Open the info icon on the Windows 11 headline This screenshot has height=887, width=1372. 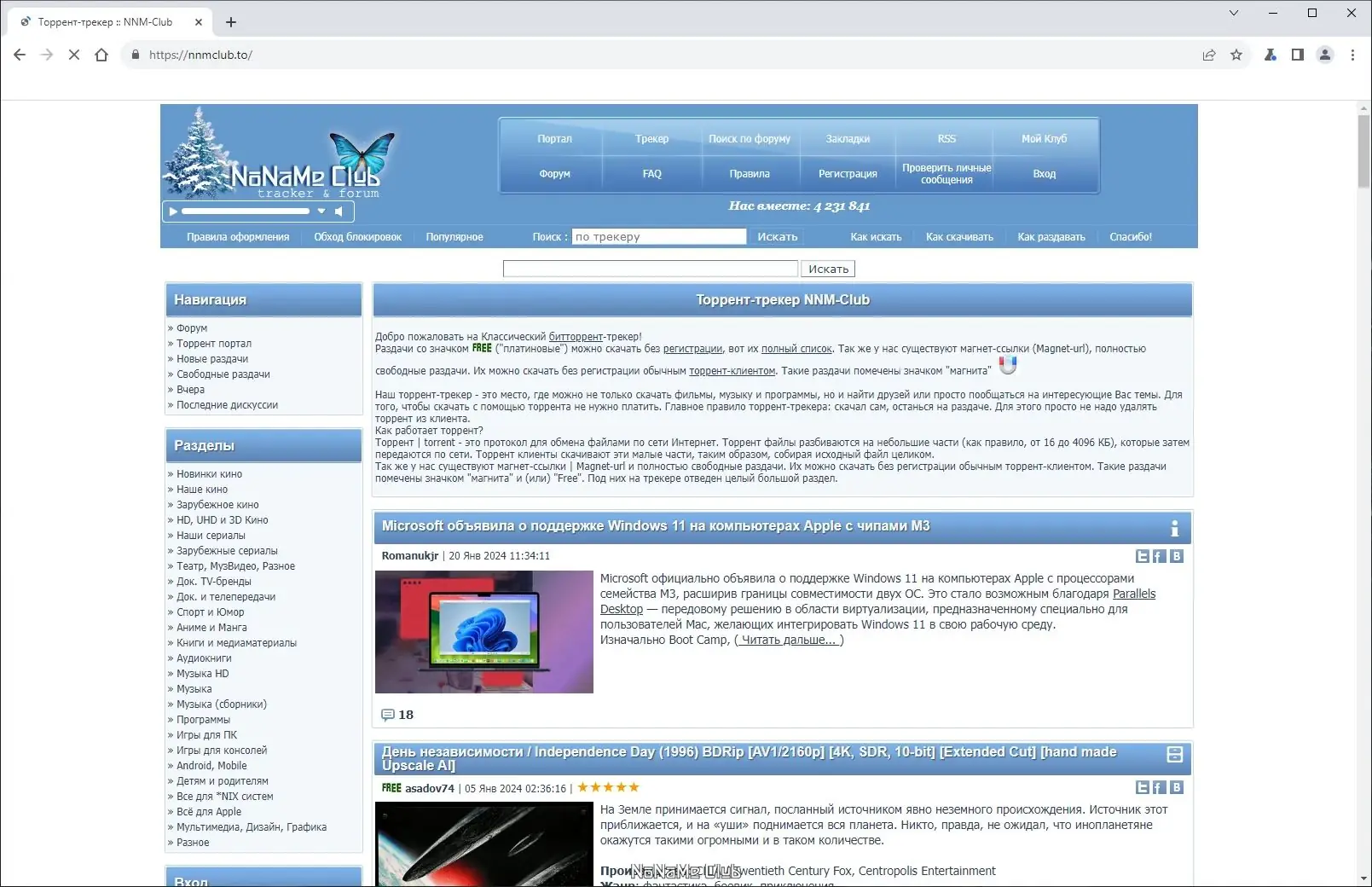(x=1177, y=527)
